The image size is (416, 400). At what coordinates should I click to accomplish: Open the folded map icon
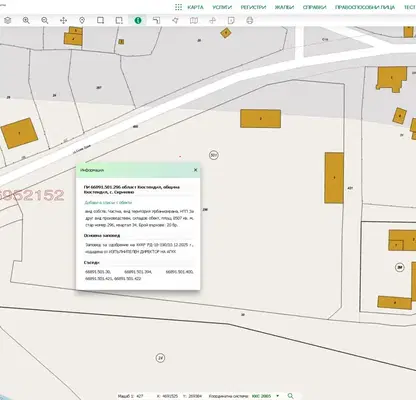[194, 20]
